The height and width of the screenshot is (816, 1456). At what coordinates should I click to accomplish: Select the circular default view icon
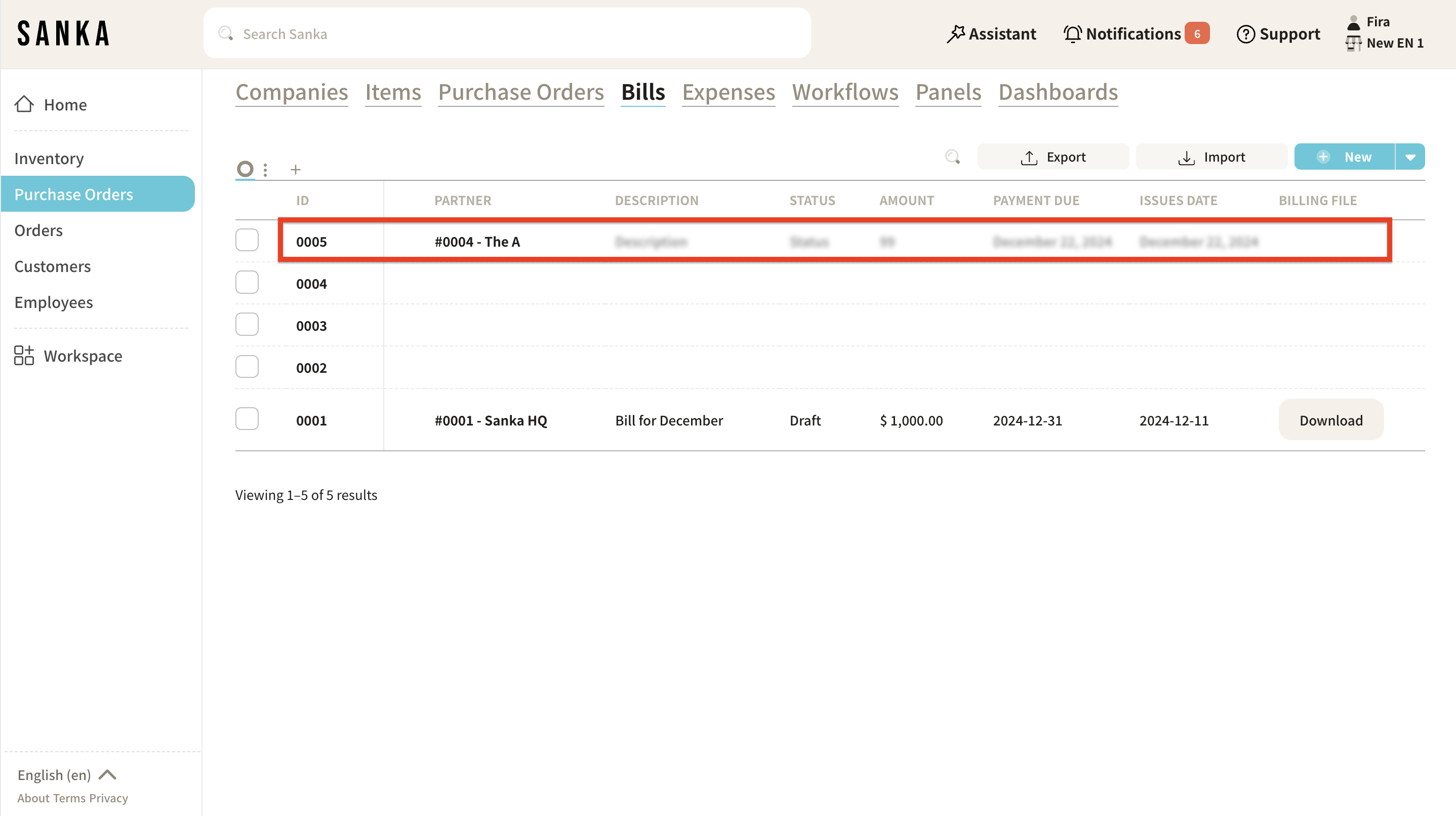pos(245,169)
